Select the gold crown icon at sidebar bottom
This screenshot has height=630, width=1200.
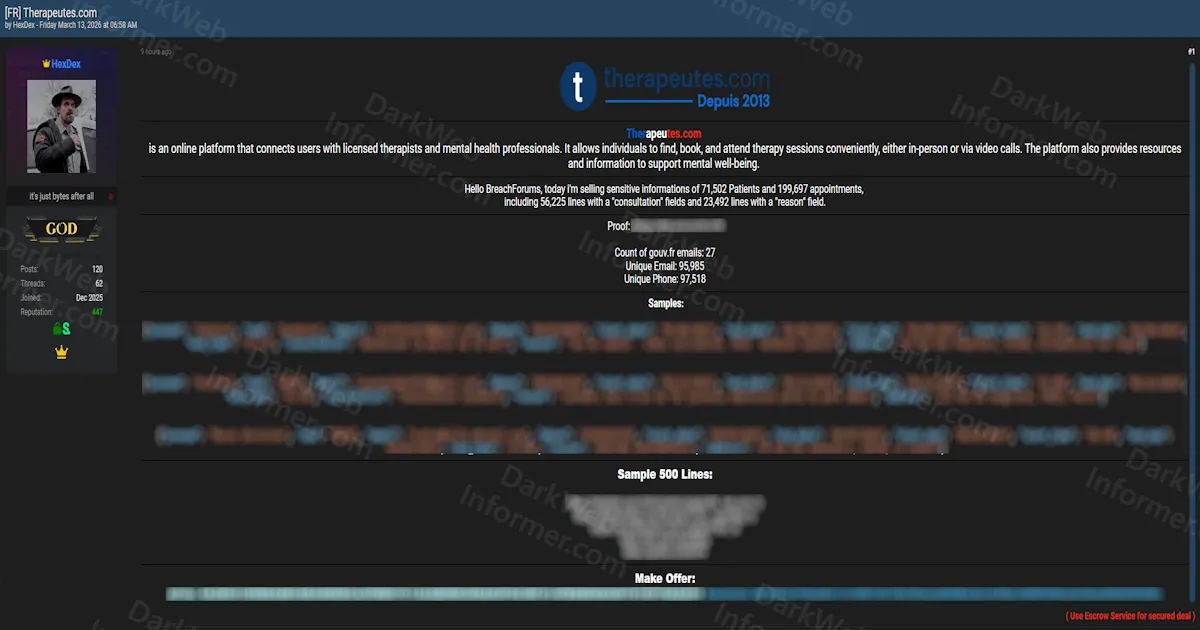click(x=61, y=352)
